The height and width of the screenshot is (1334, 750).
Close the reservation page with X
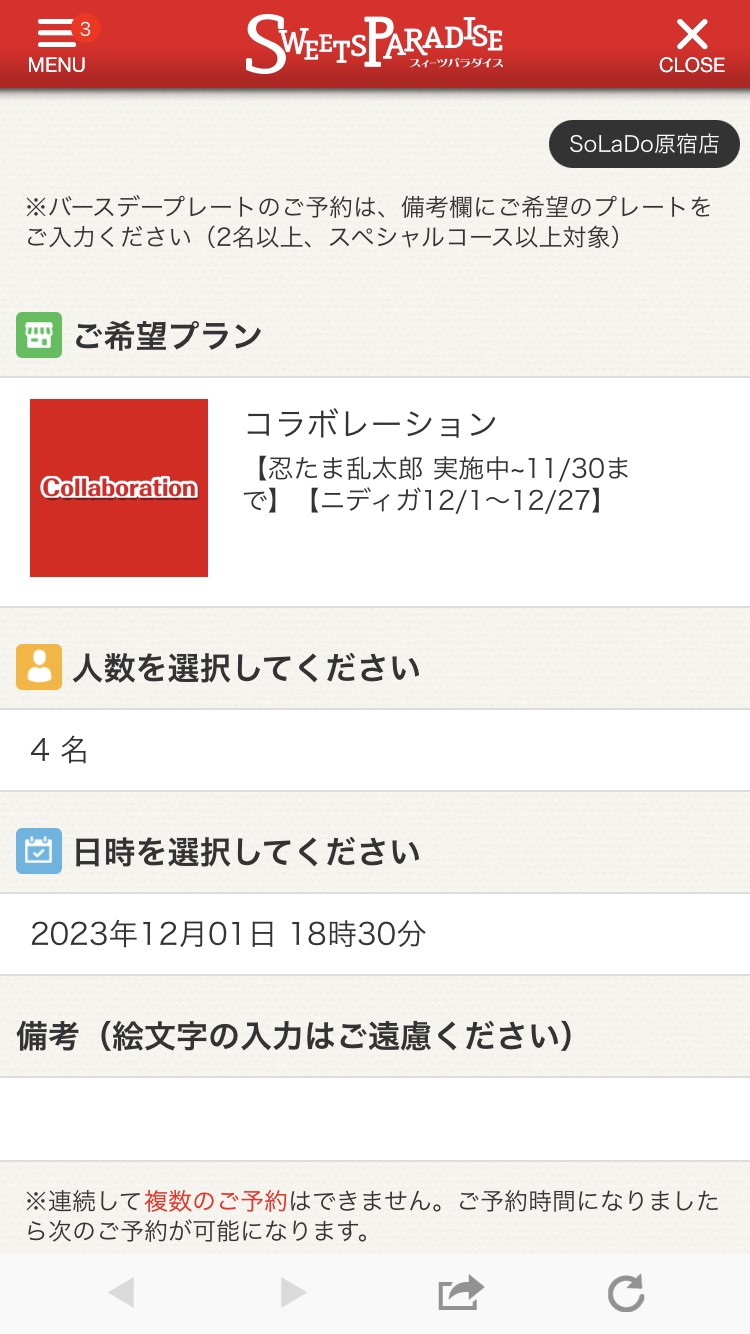point(691,45)
